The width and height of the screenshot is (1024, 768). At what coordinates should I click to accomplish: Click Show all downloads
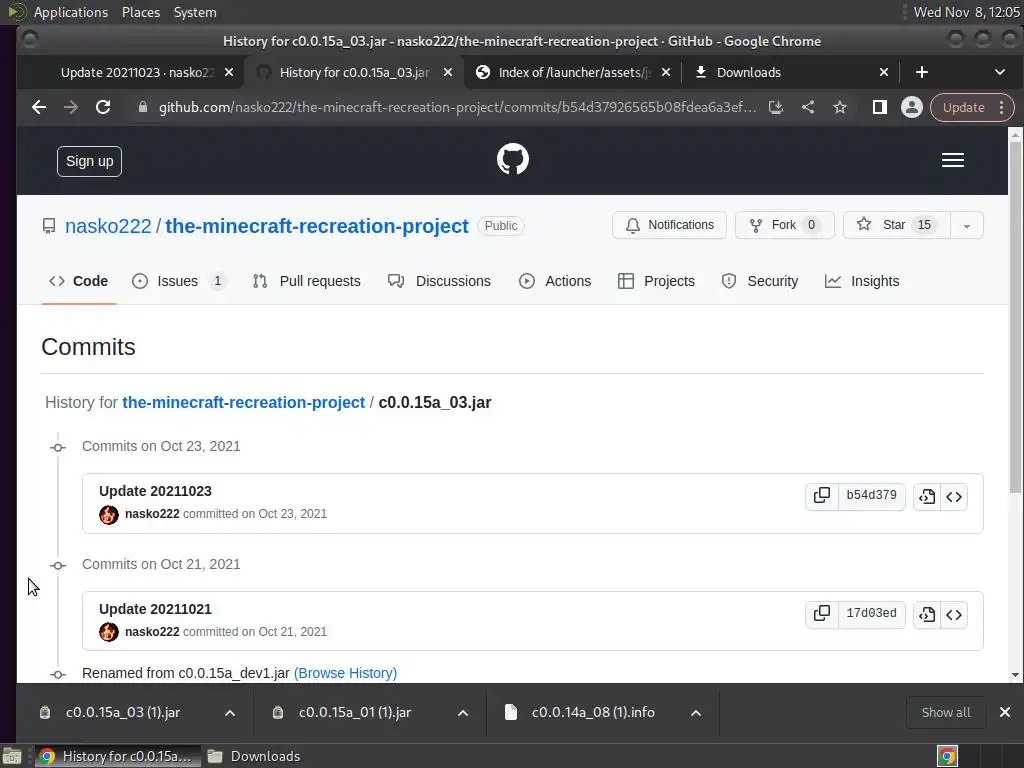(x=946, y=712)
